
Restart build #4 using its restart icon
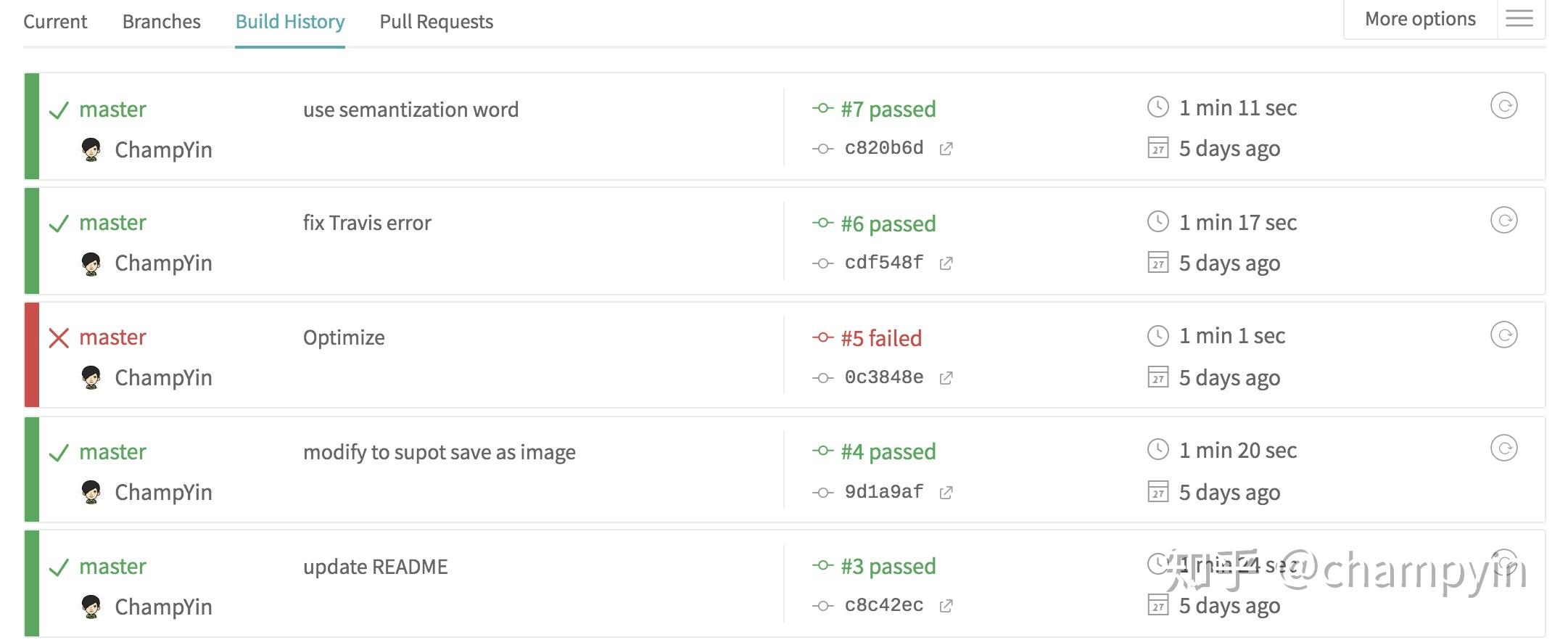point(1503,448)
